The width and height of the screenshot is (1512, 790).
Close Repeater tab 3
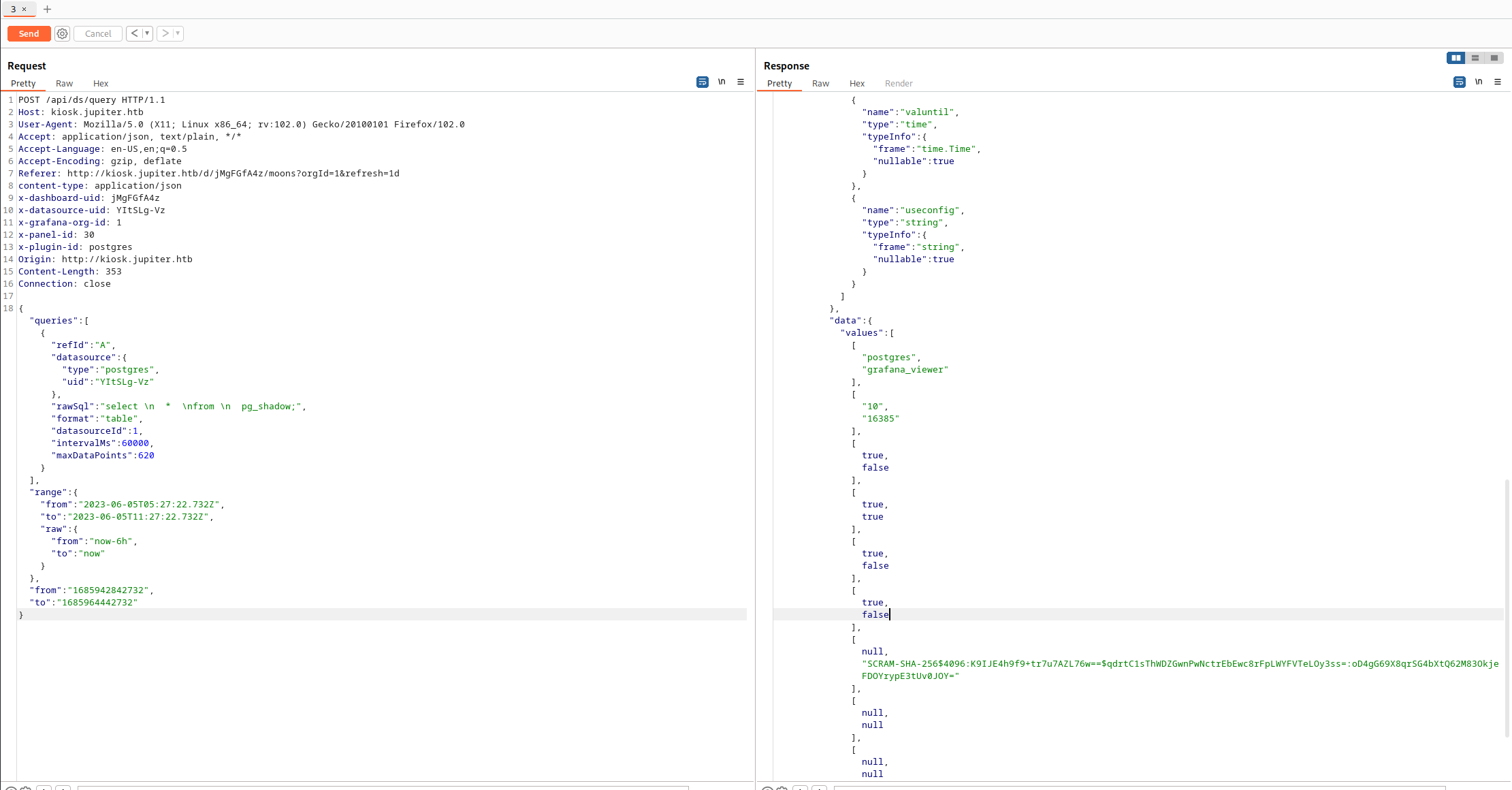(24, 9)
